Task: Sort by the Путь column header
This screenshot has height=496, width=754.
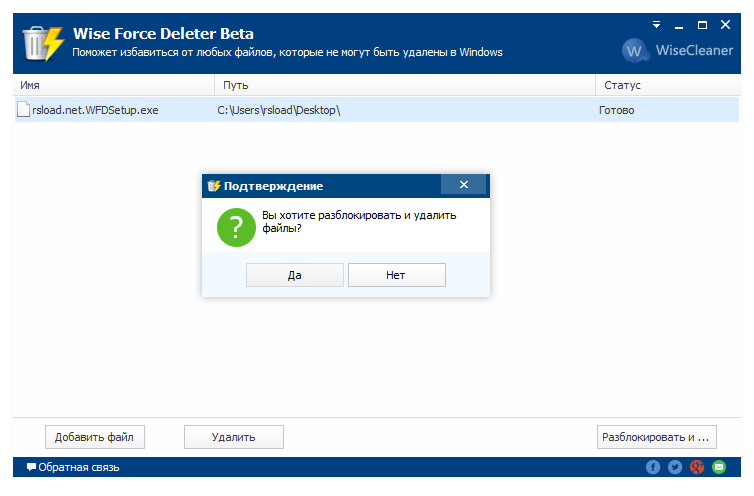Action: [405, 85]
